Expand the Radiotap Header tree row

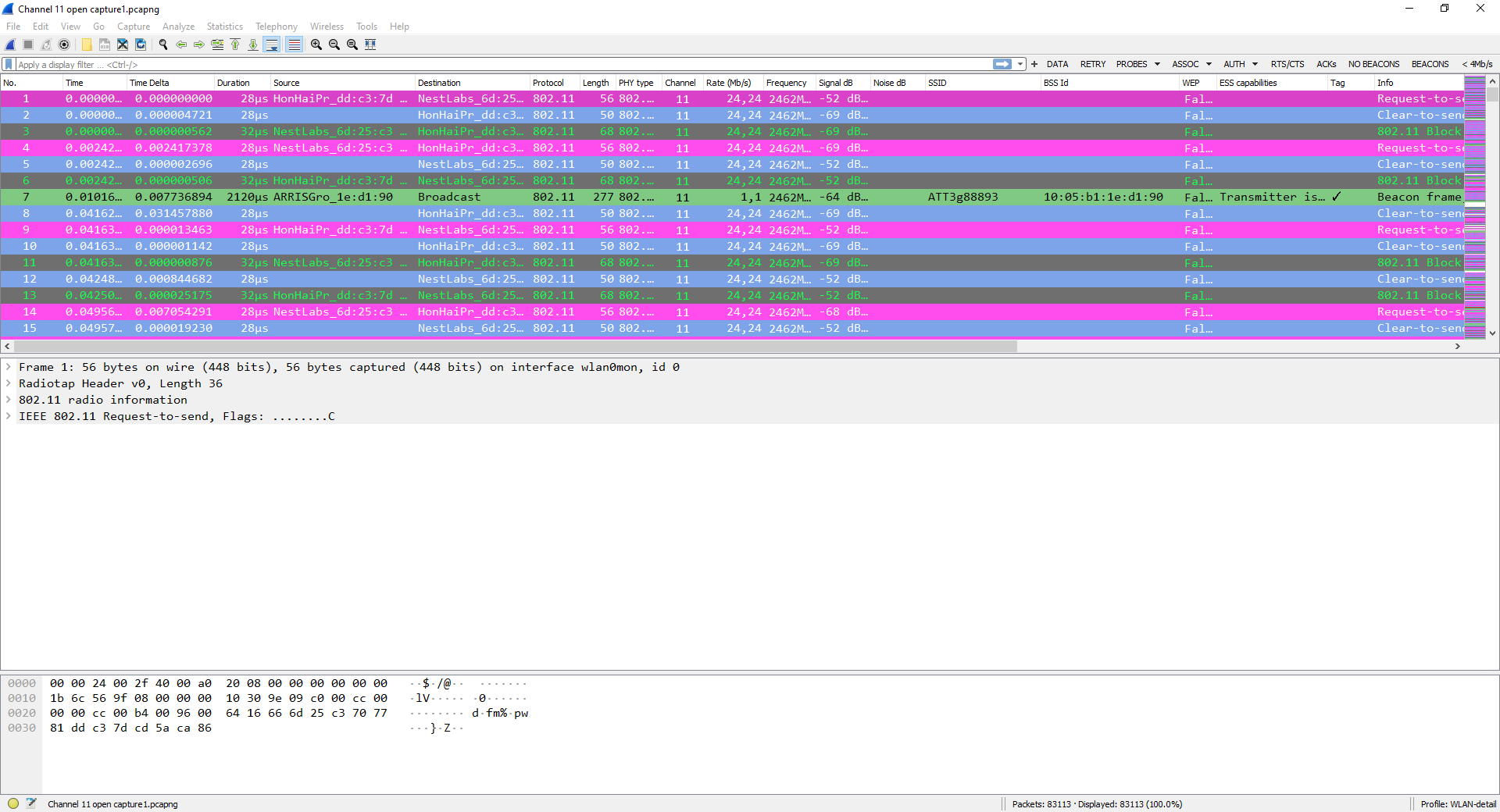tap(9, 383)
